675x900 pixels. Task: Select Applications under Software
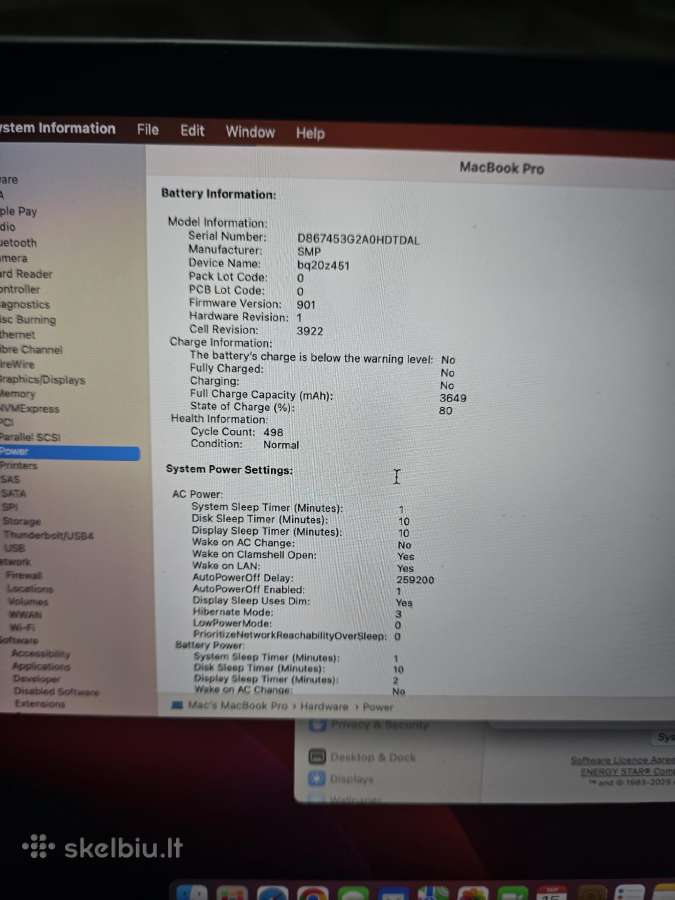click(x=41, y=666)
